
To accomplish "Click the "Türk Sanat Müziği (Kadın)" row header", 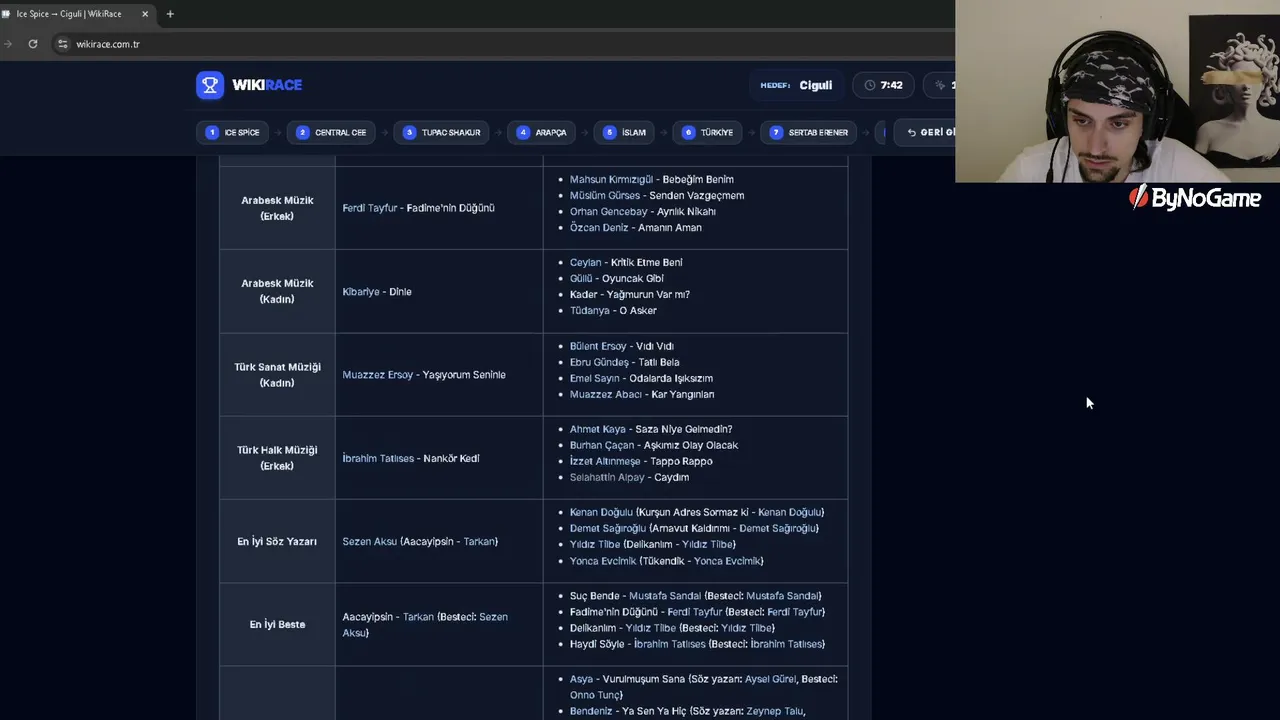I will (277, 375).
